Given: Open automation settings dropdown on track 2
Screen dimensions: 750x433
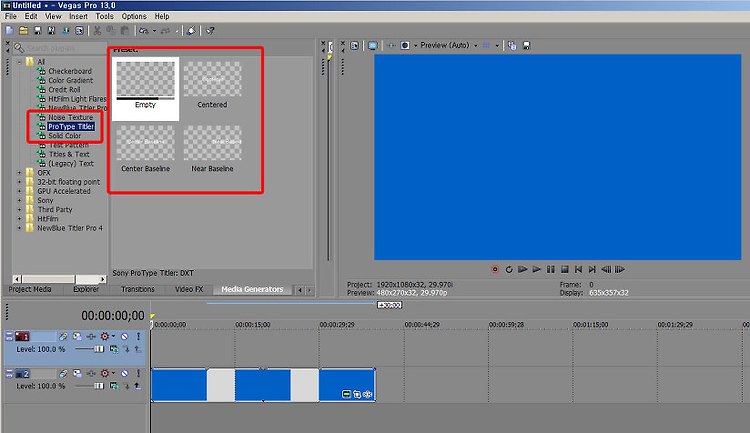Looking at the screenshot, I should click(113, 373).
